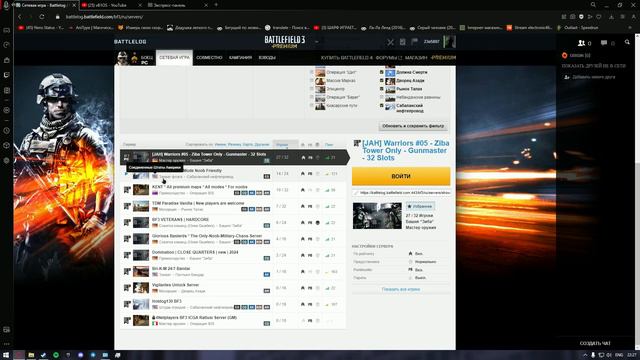The image size is (640, 360).
Task: Click the soldier portrait in navigation bar
Action: click(x=122, y=58)
